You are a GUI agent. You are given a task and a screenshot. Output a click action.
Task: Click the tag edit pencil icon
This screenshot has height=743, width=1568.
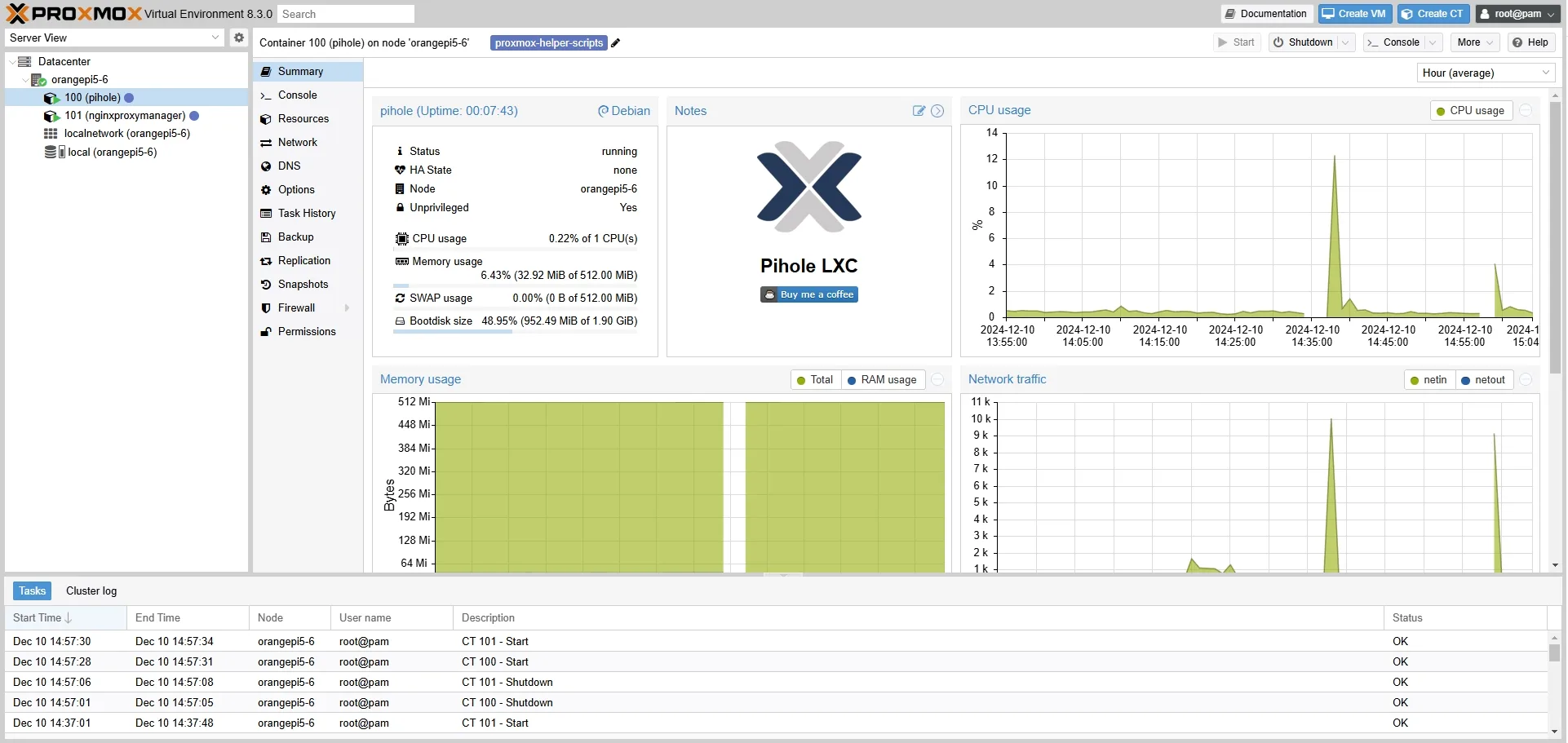(x=616, y=43)
